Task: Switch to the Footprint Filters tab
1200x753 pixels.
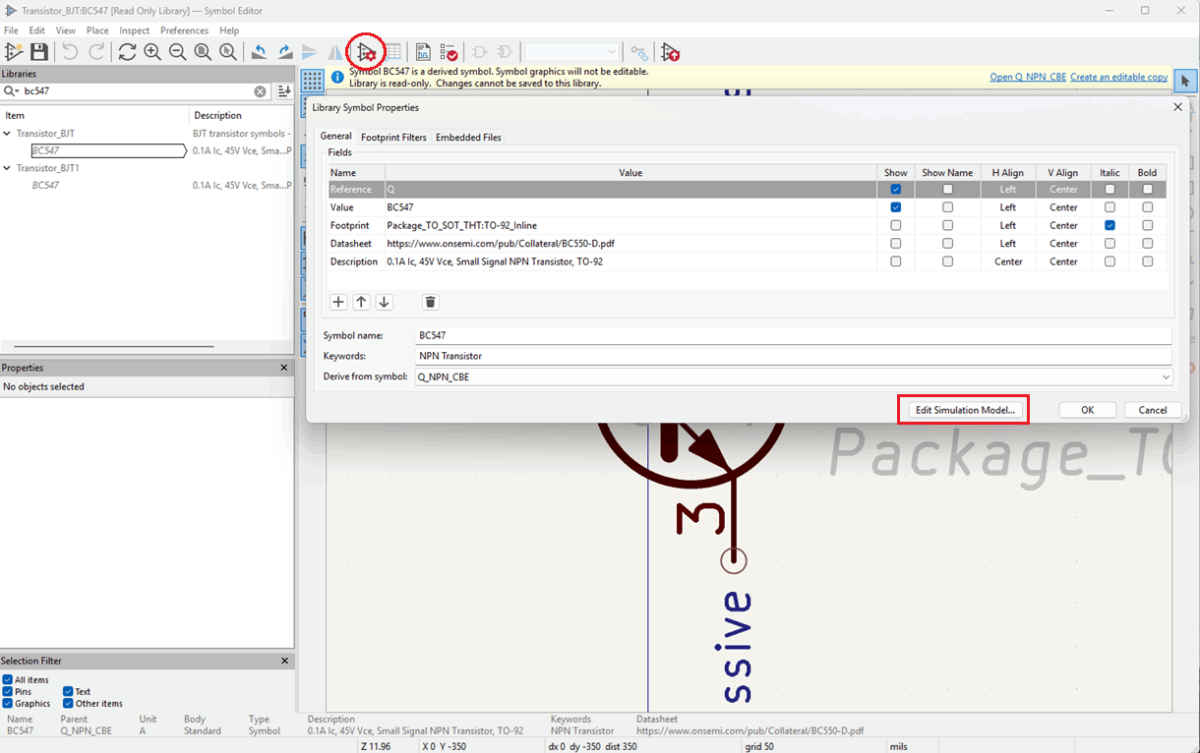Action: [393, 137]
